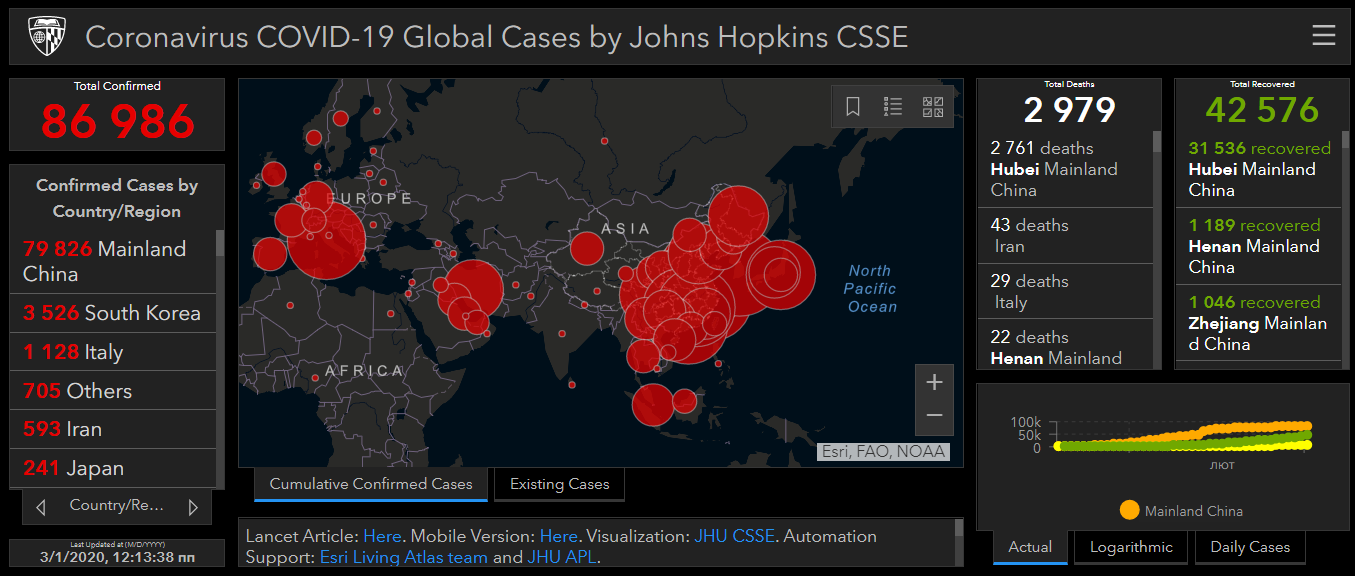This screenshot has height=576, width=1355.
Task: Open the Lancet Article 'Here' link
Action: 382,536
